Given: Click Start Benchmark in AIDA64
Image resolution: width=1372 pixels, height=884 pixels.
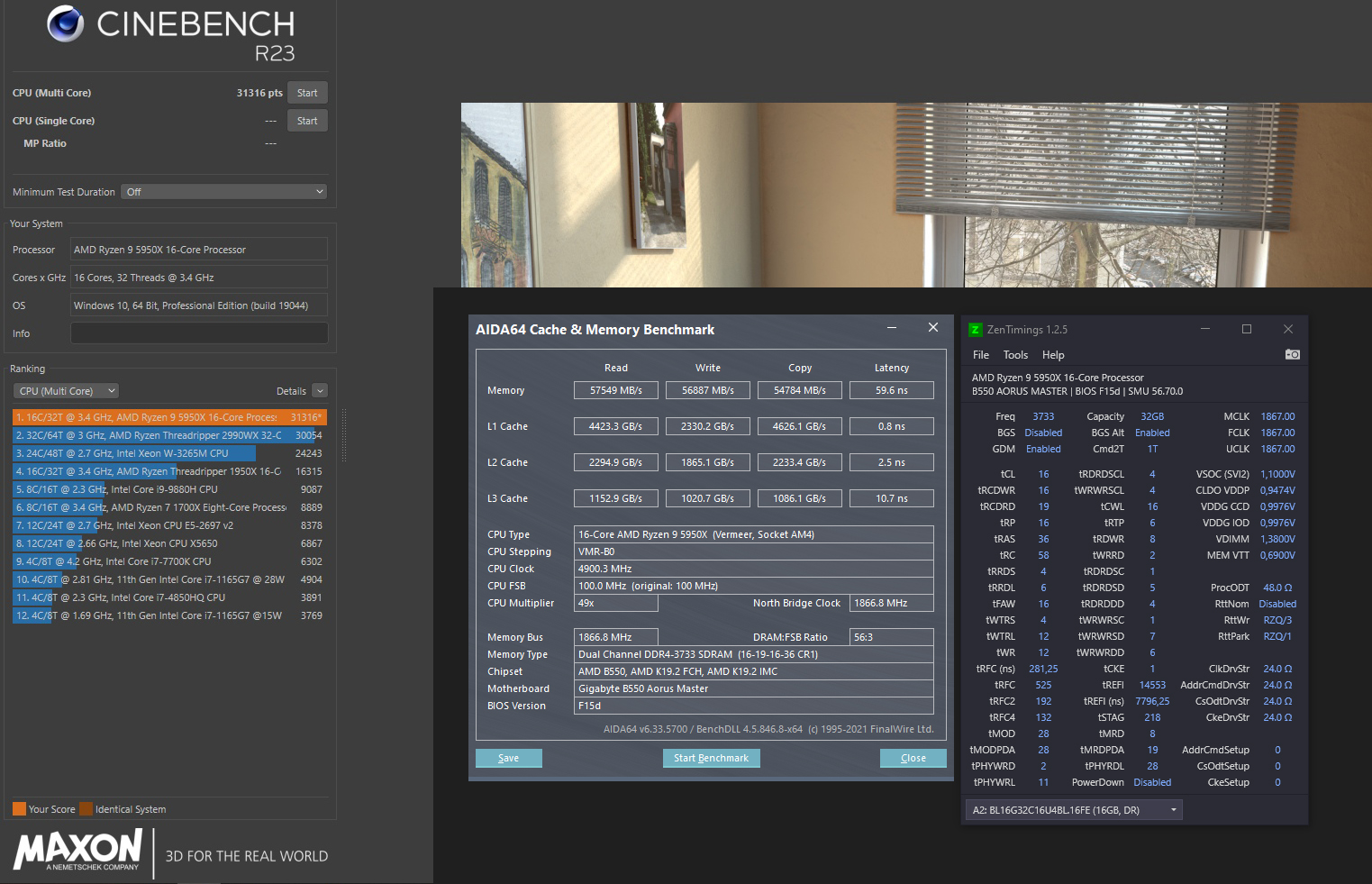Looking at the screenshot, I should pos(711,758).
